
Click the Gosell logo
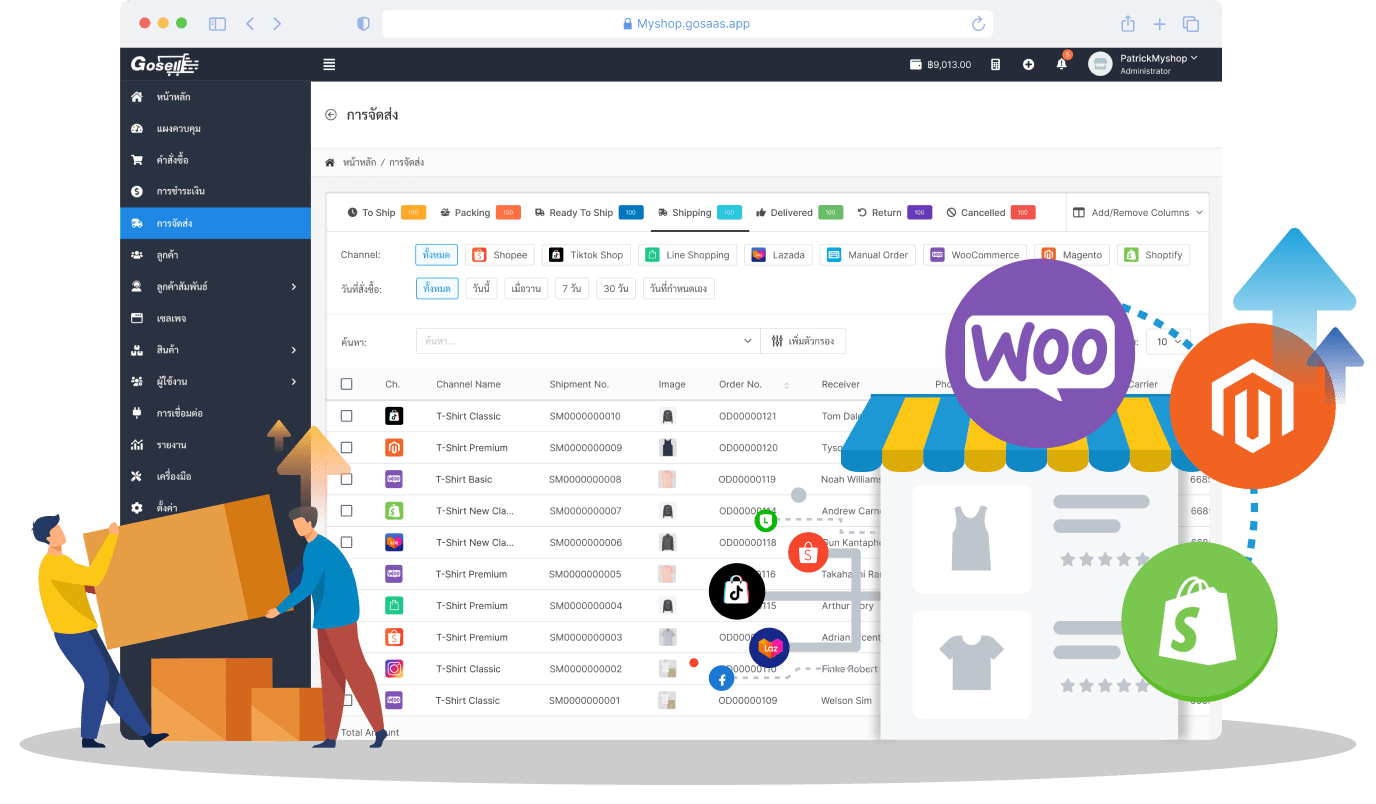pyautogui.click(x=165, y=64)
